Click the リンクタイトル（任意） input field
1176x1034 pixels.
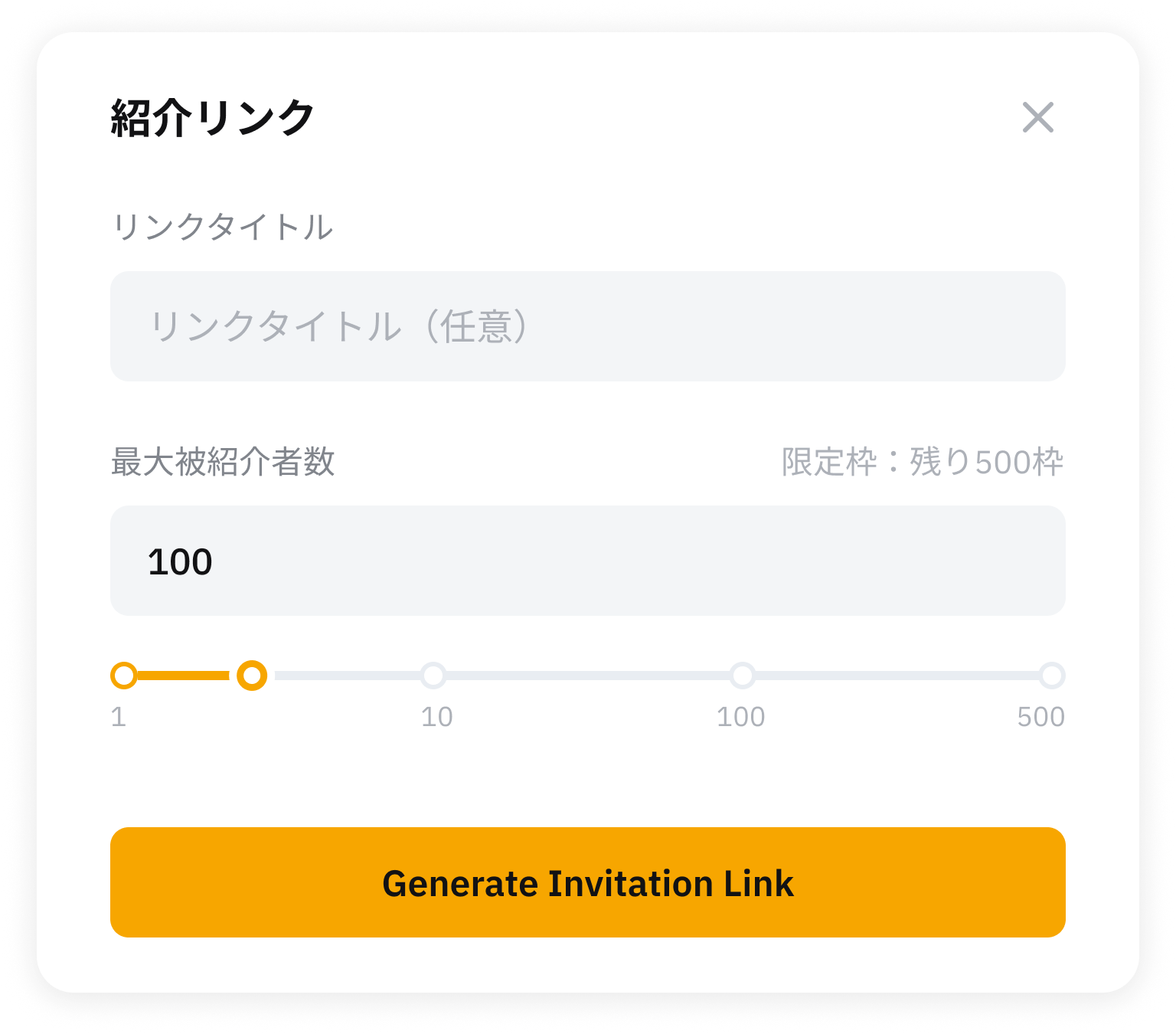(587, 326)
